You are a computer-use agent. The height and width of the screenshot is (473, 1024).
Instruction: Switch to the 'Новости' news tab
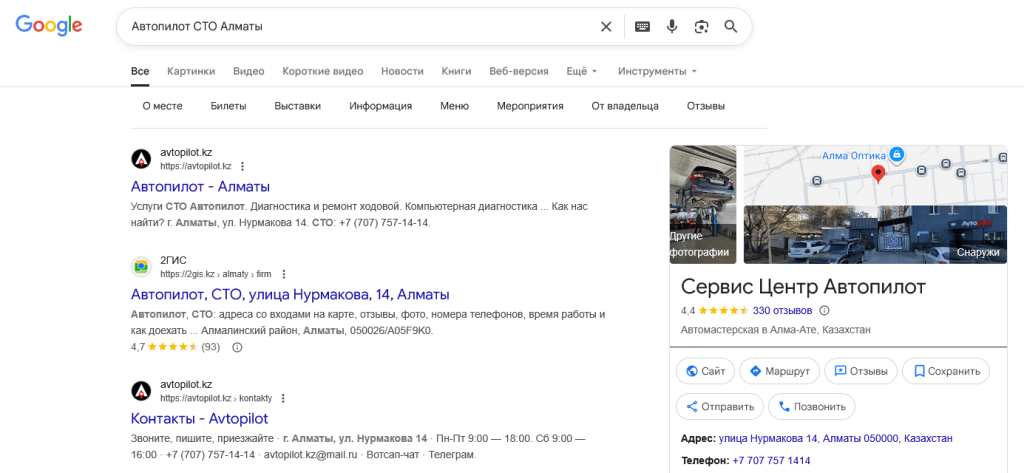(x=402, y=72)
